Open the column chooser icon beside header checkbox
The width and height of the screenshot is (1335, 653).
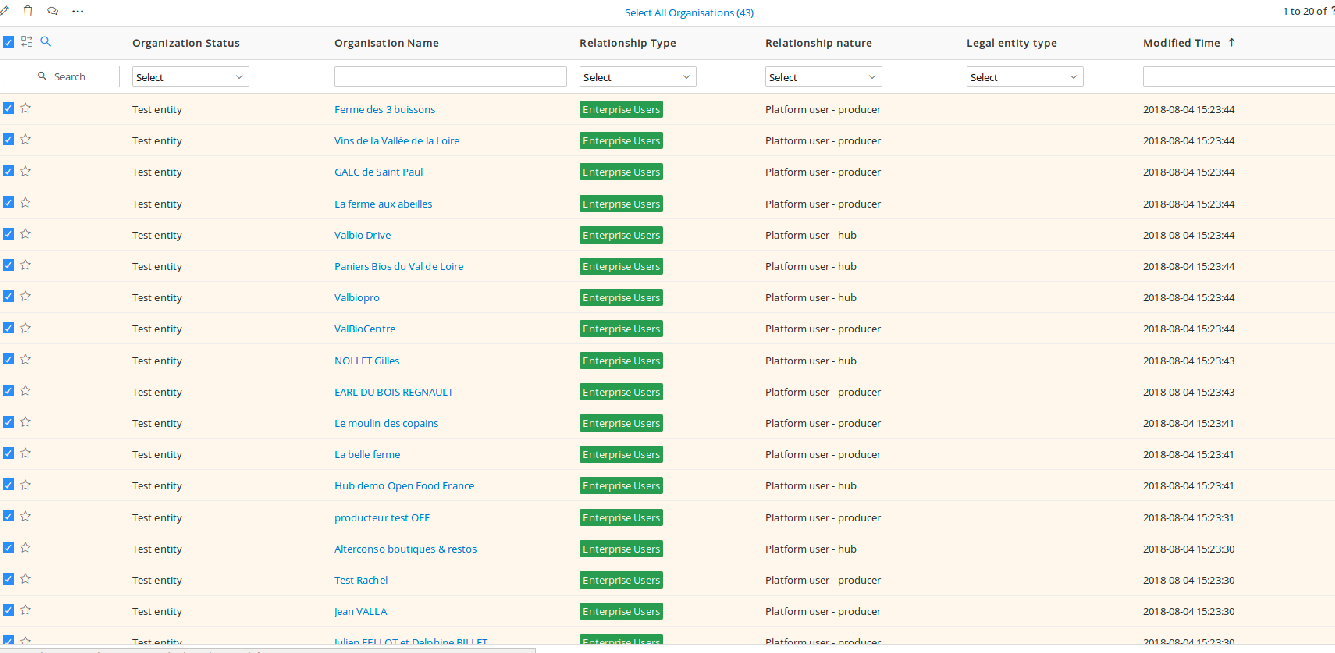click(27, 42)
